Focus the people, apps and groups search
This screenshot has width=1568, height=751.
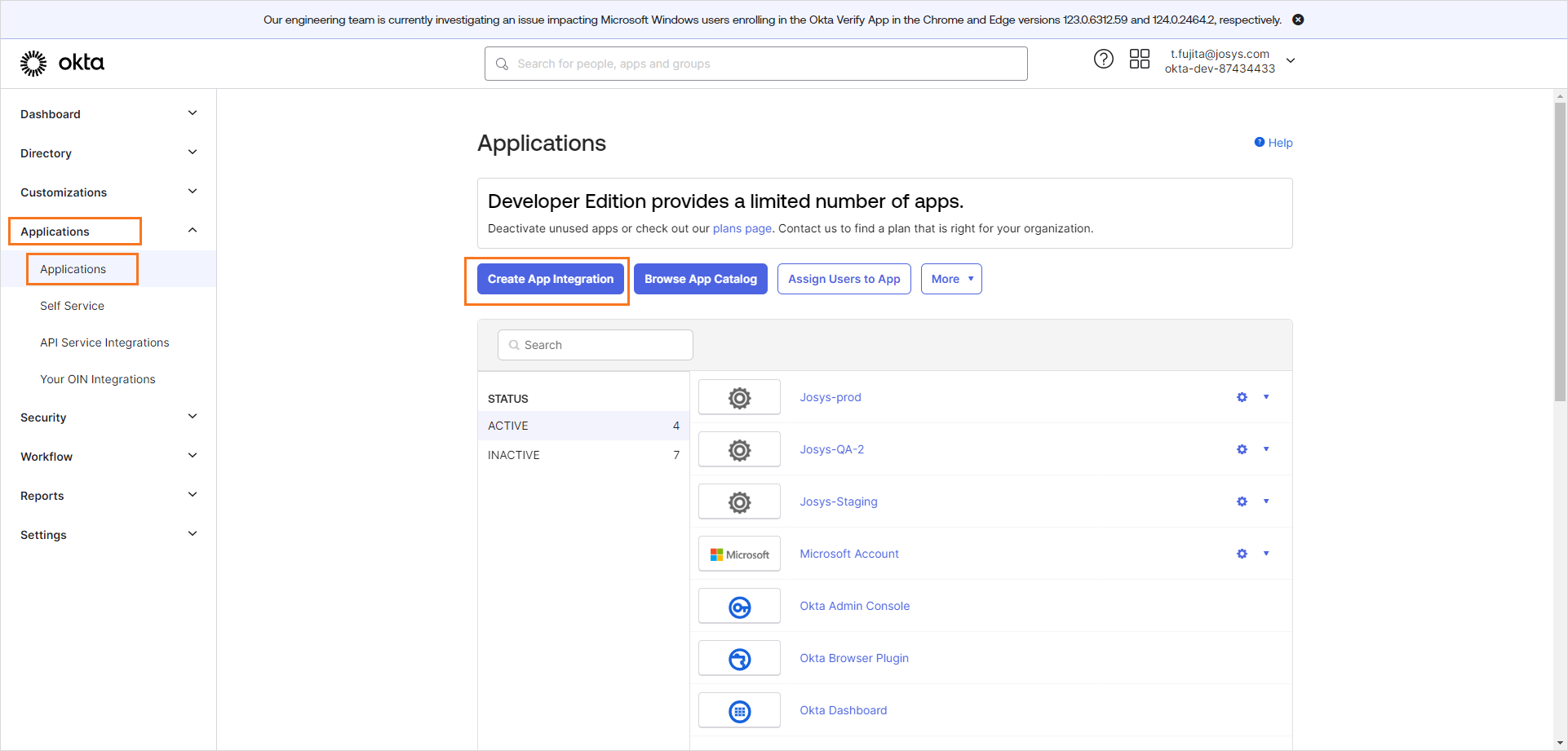pos(755,64)
